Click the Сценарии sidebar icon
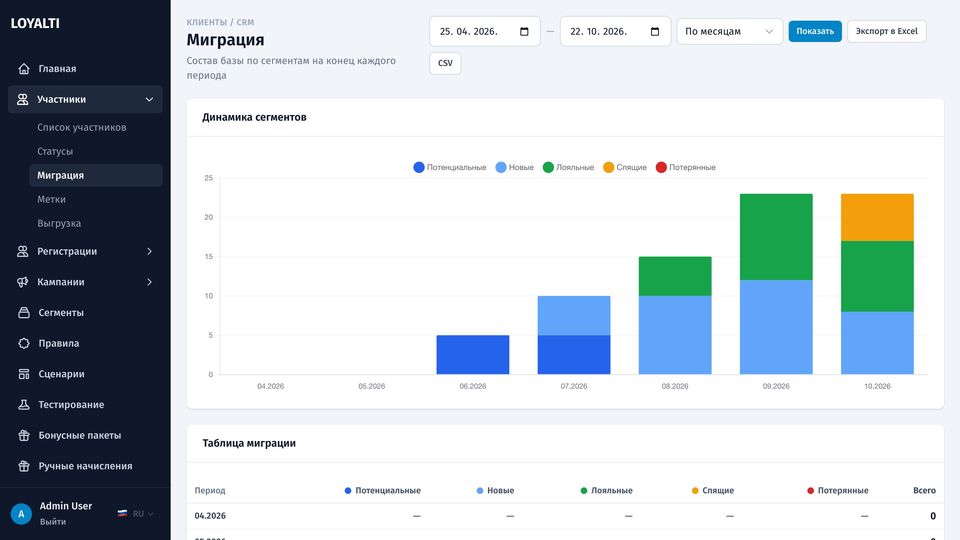960x540 pixels. point(24,373)
